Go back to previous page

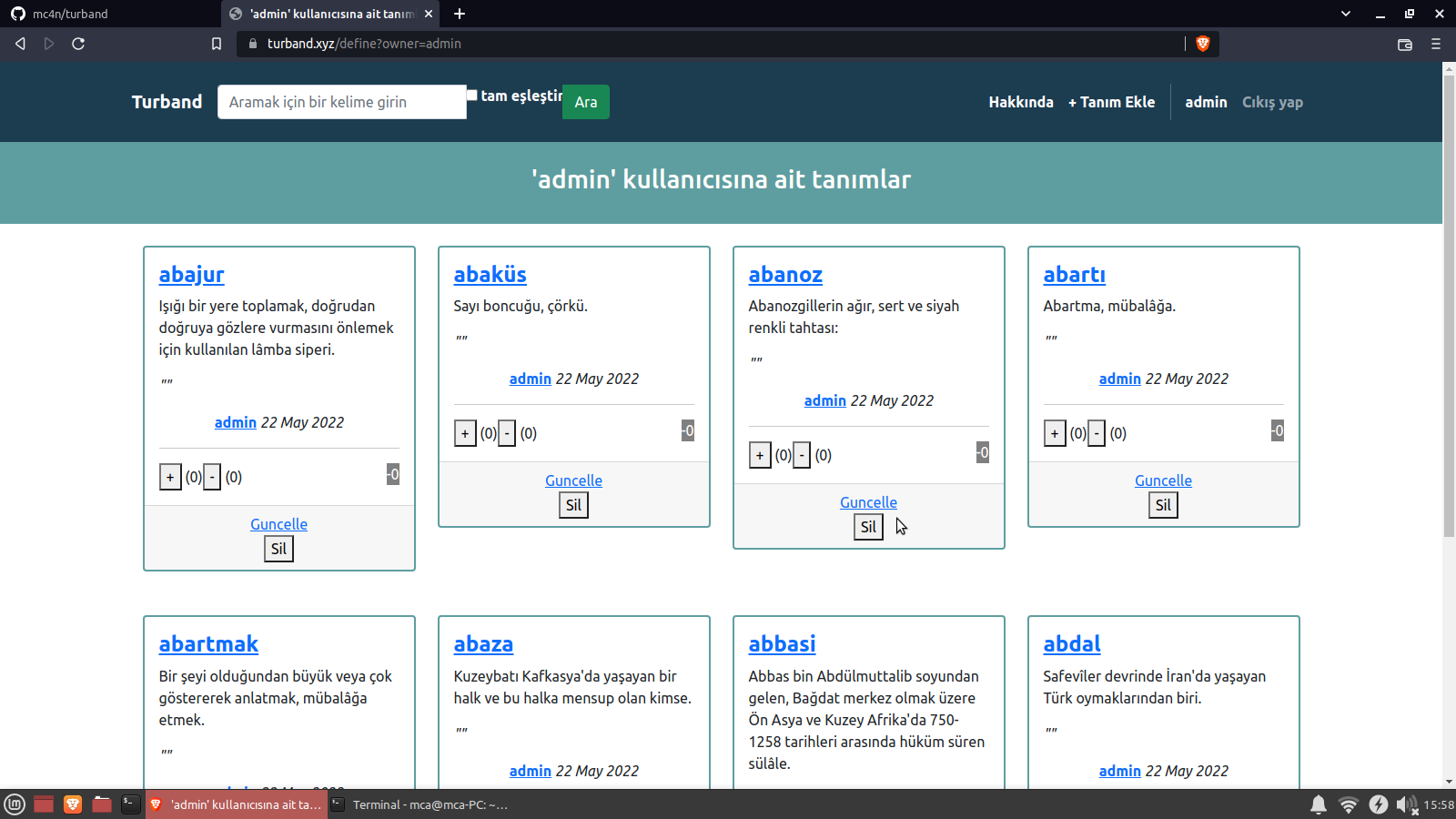click(x=20, y=44)
